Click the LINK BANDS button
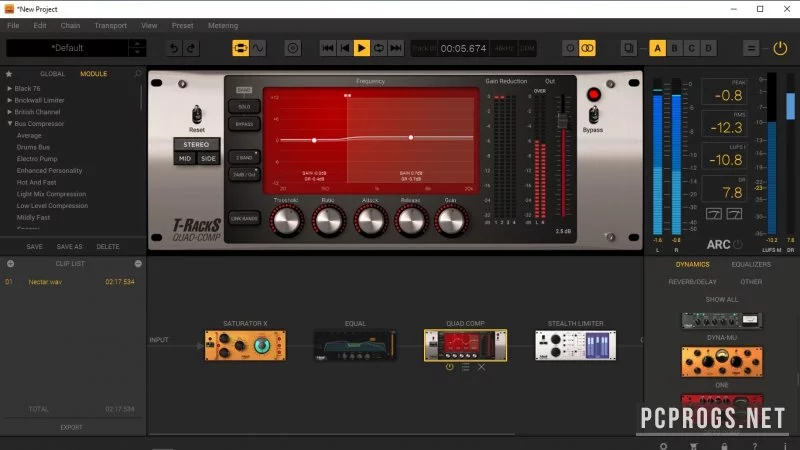 pos(244,219)
